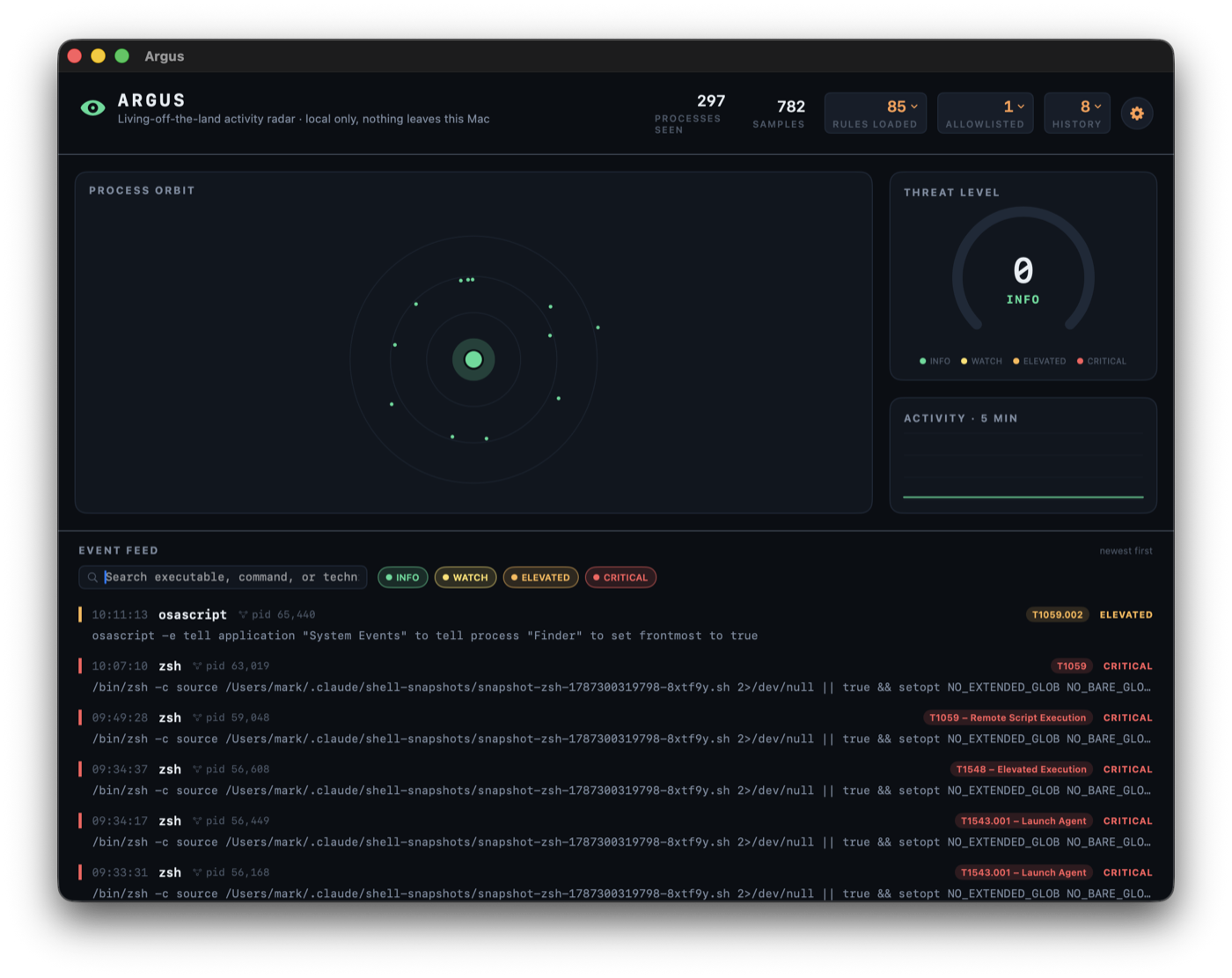This screenshot has width=1232, height=978.
Task: Click the process tree icon beside pid 65,440
Action: click(x=243, y=614)
